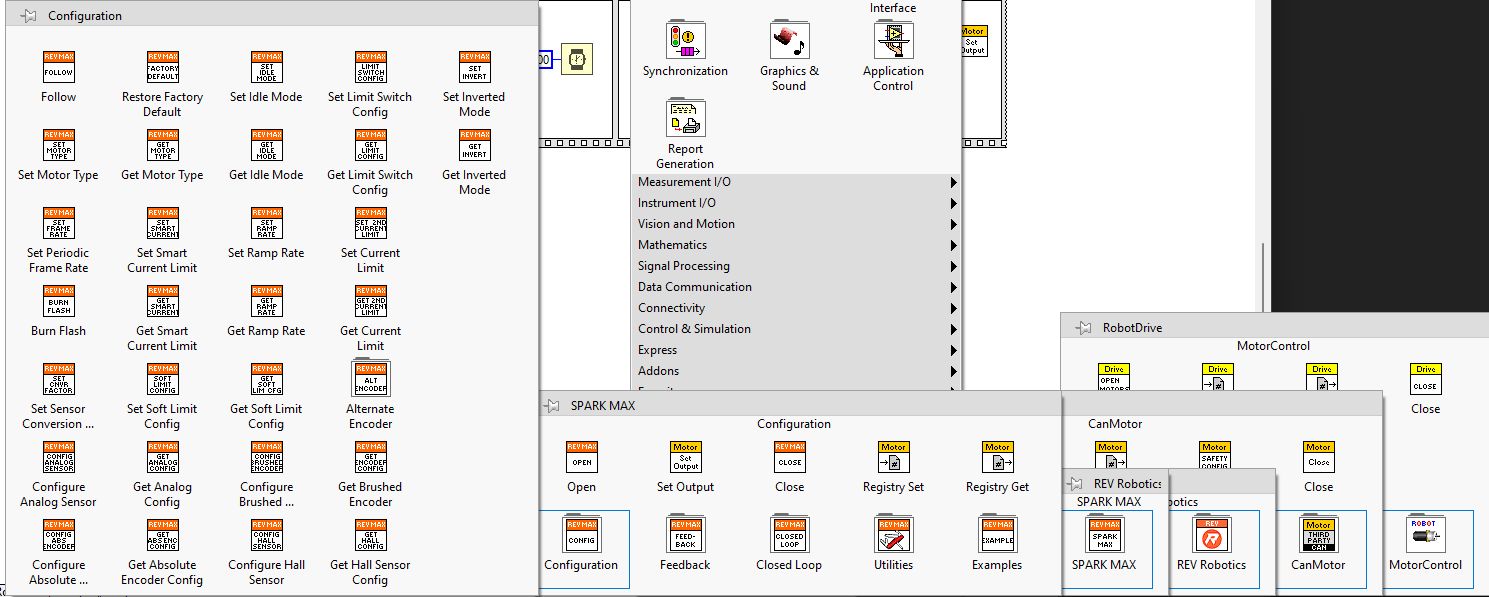1489x597 pixels.
Task: Pick the Get Ramp Rate VI
Action: point(267,301)
